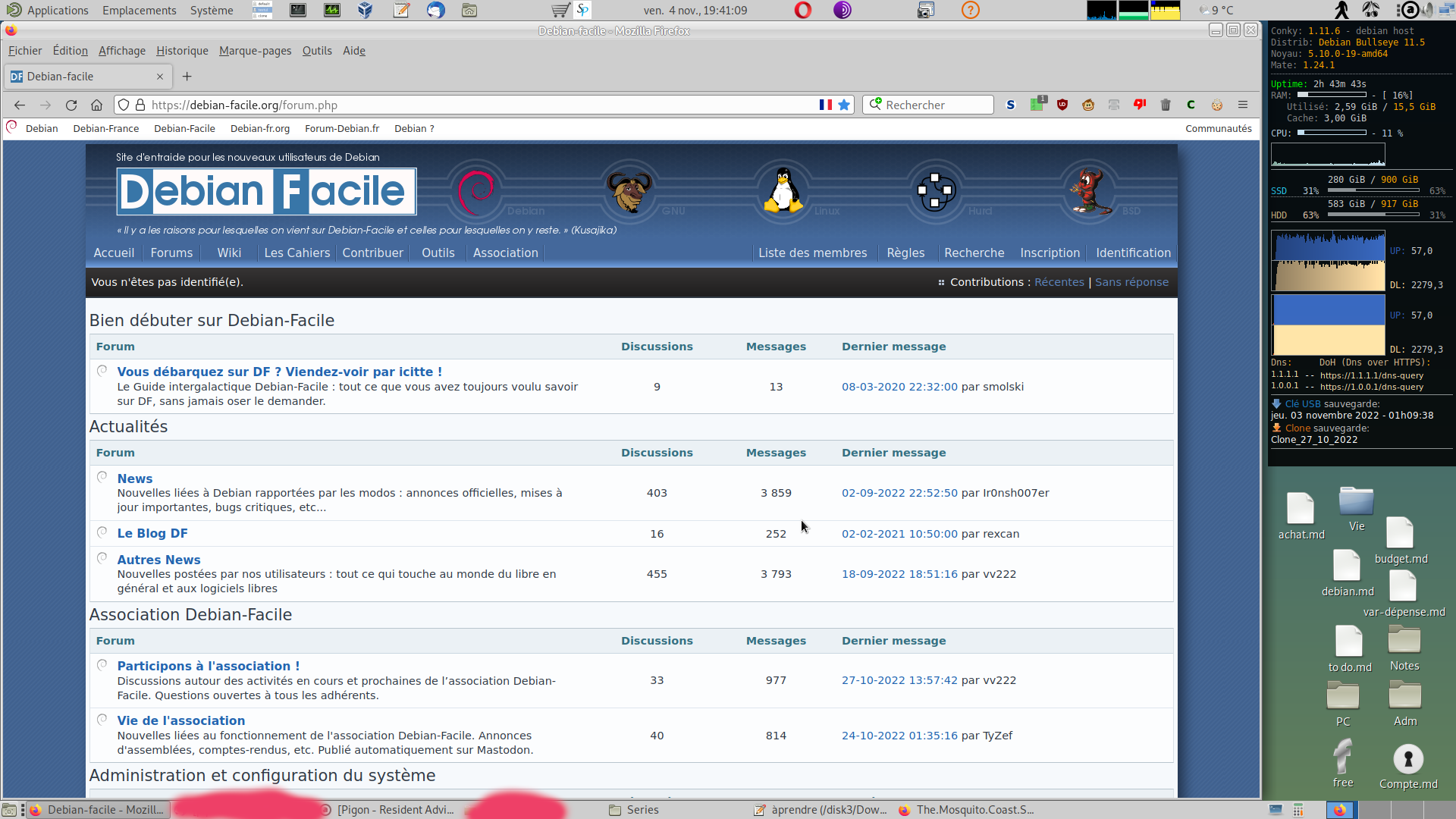Click the cookie extension icon
The image size is (1456, 819).
pos(1217,105)
